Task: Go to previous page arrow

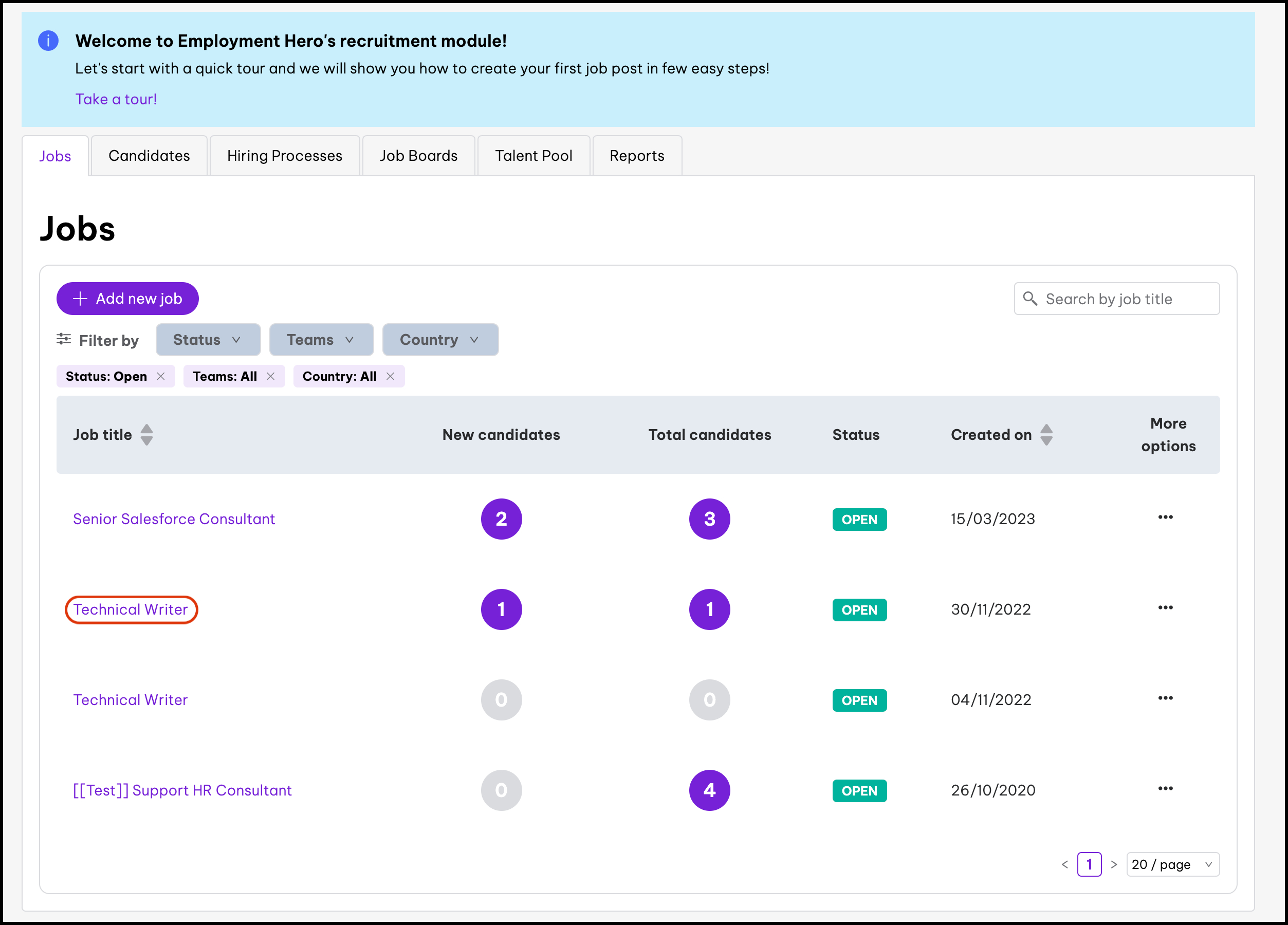Action: (1064, 865)
